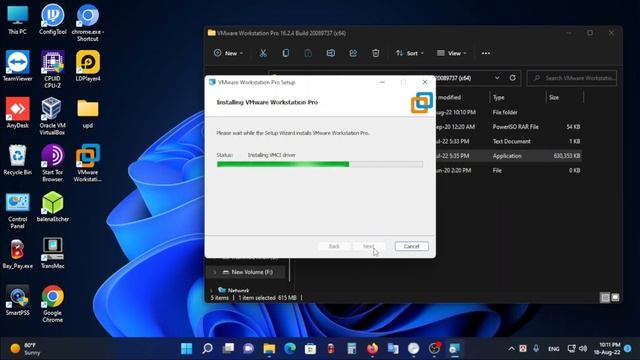
Task: Expand address bar history dropdown
Action: (497, 78)
